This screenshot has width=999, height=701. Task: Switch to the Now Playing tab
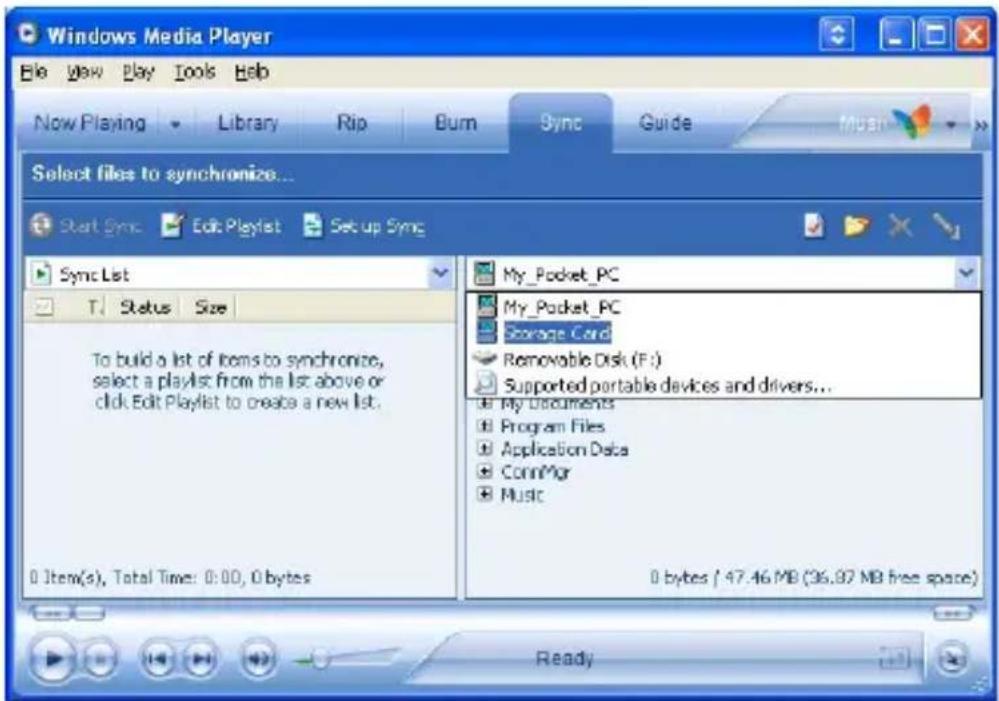pyautogui.click(x=90, y=122)
